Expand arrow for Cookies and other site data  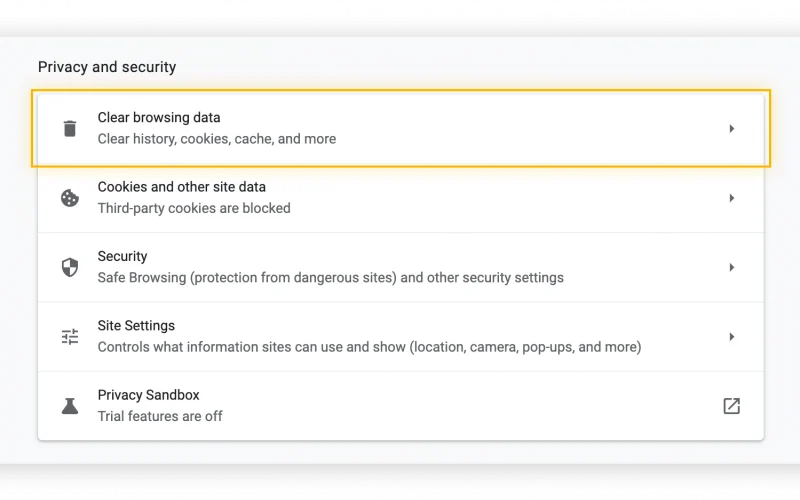[731, 198]
